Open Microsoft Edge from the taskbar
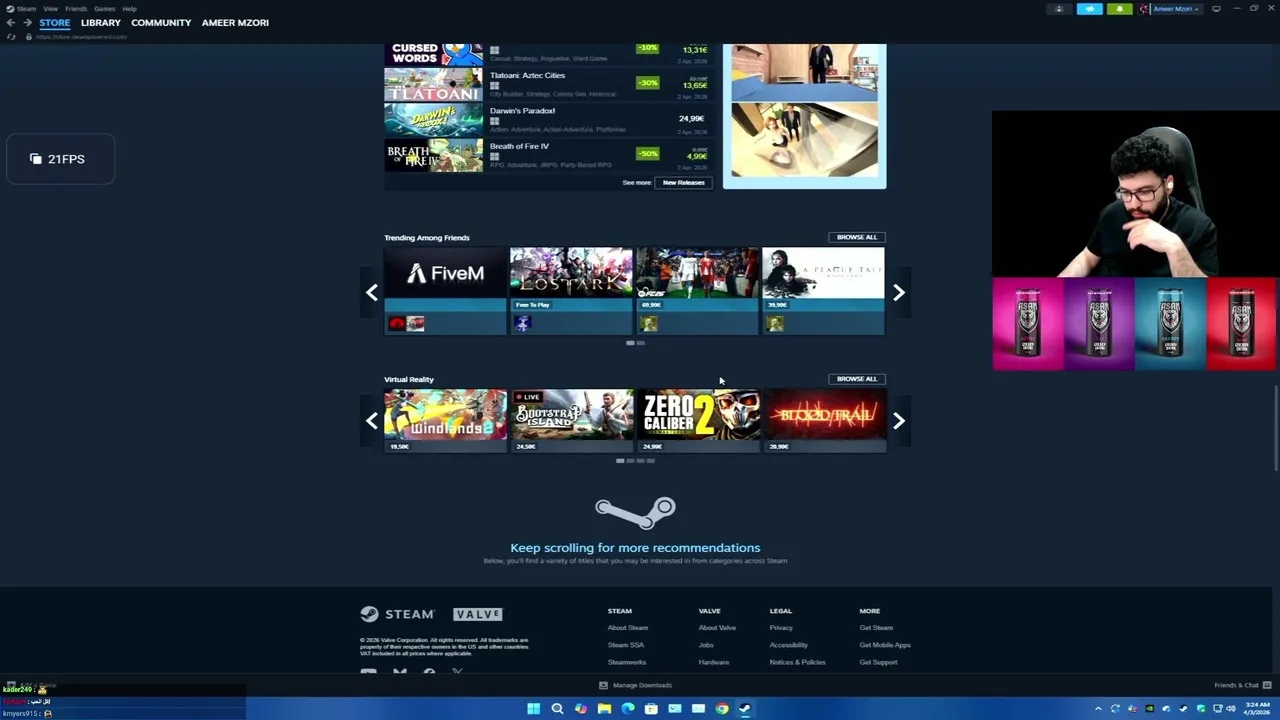Screen dimensions: 1280x720 pos(628,709)
